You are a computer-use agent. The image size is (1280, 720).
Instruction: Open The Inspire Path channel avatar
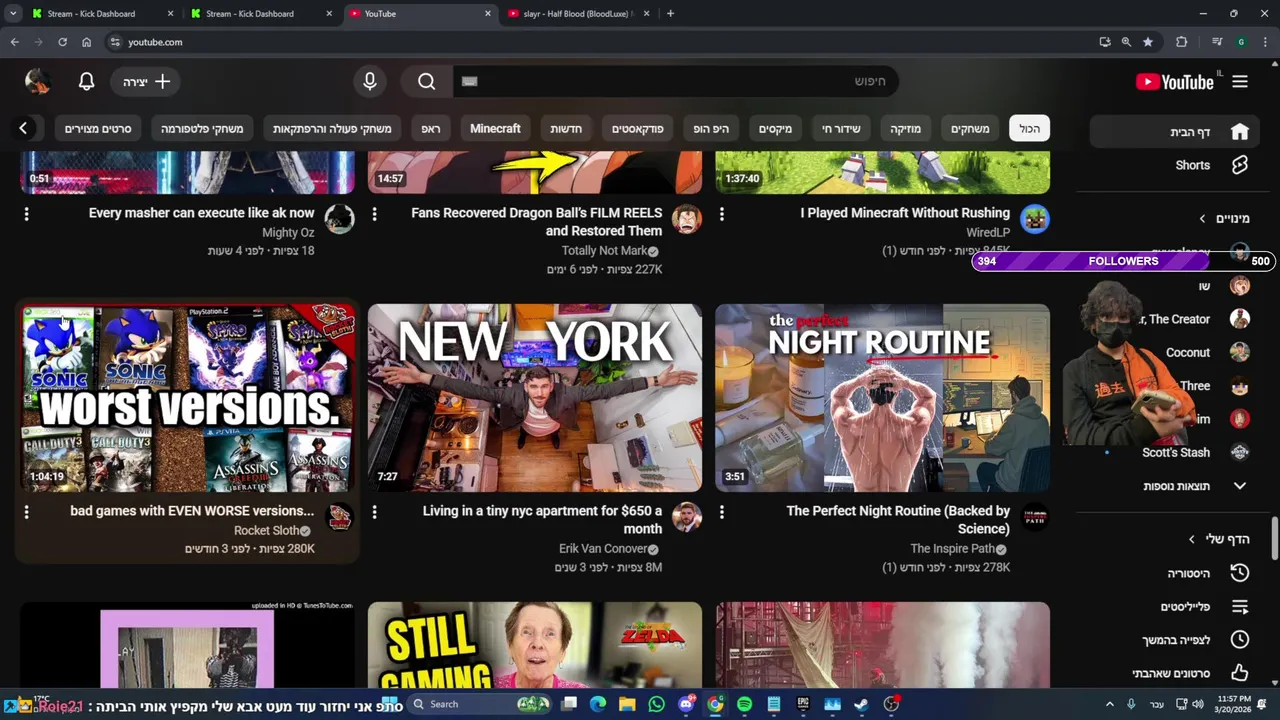tap(1035, 517)
